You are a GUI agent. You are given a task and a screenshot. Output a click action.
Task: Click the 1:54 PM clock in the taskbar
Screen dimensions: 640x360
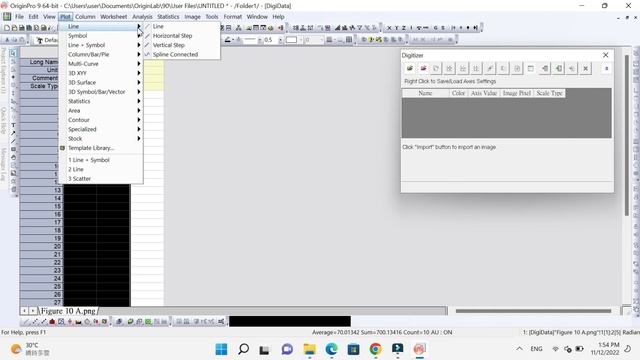pos(605,349)
